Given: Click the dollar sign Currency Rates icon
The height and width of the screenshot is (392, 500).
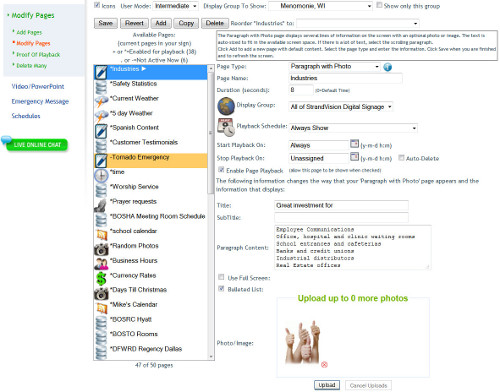Looking at the screenshot, I should coord(101,278).
